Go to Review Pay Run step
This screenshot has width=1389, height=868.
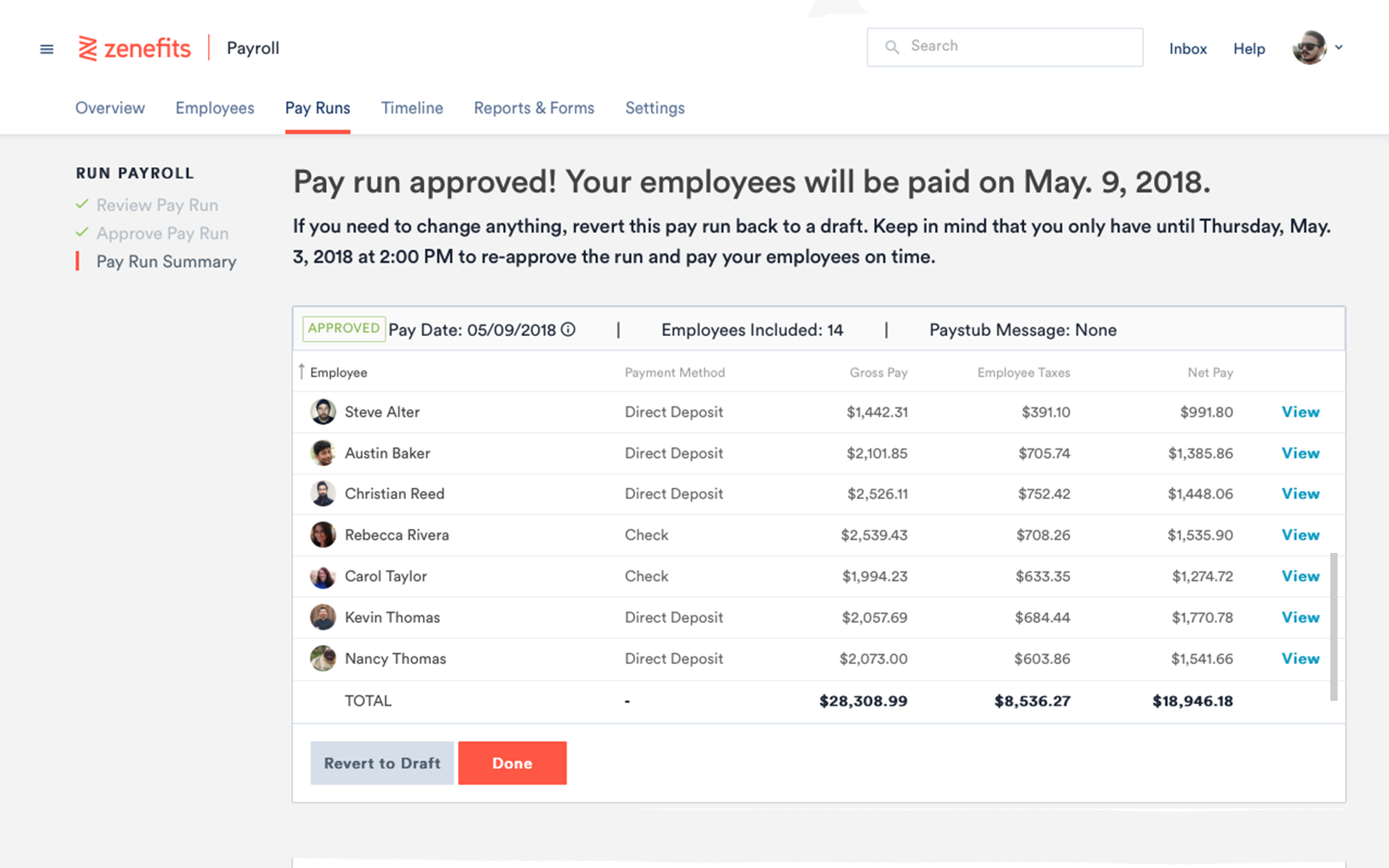[x=157, y=205]
